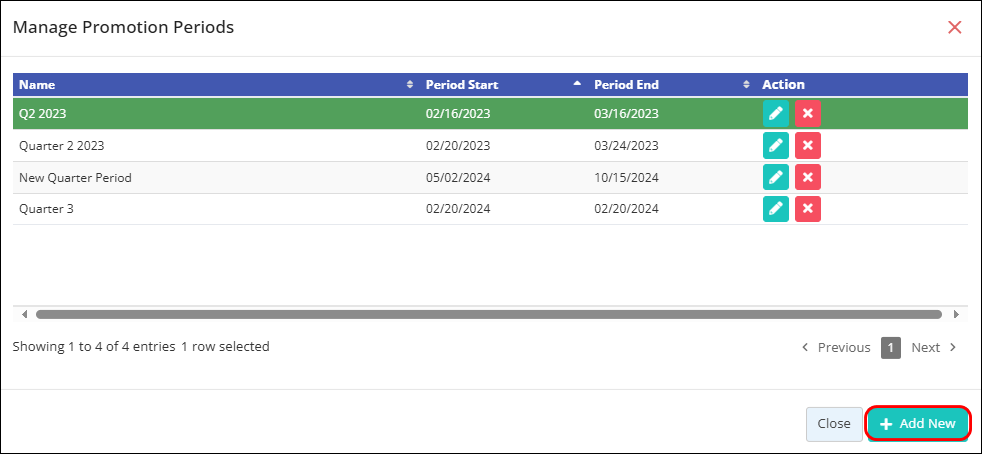Edit the New Quarter Period entry

tap(775, 178)
